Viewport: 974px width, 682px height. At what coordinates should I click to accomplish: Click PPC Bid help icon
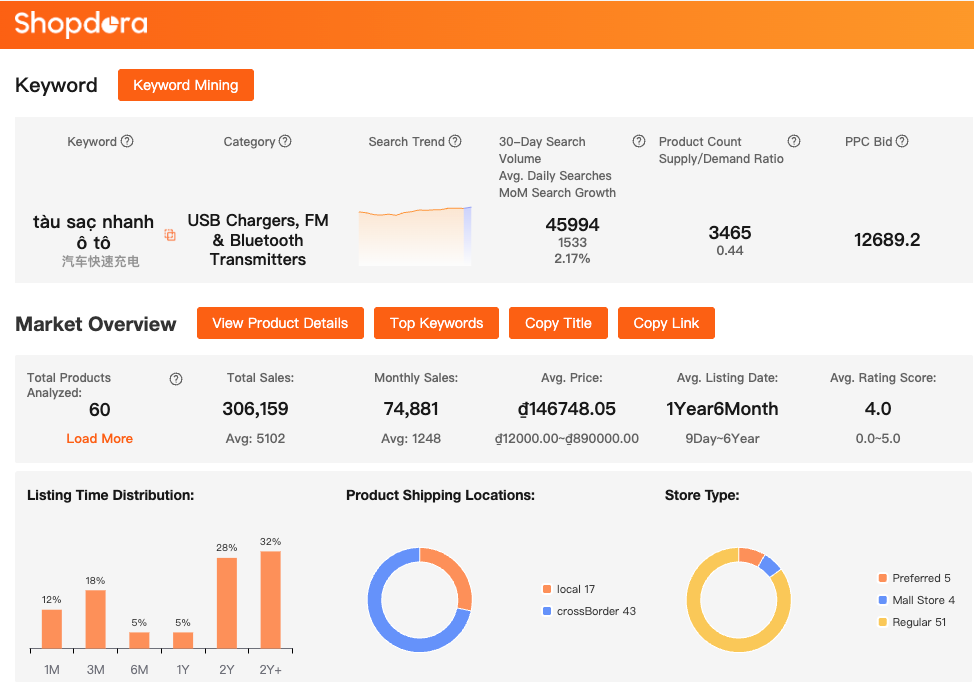902,141
